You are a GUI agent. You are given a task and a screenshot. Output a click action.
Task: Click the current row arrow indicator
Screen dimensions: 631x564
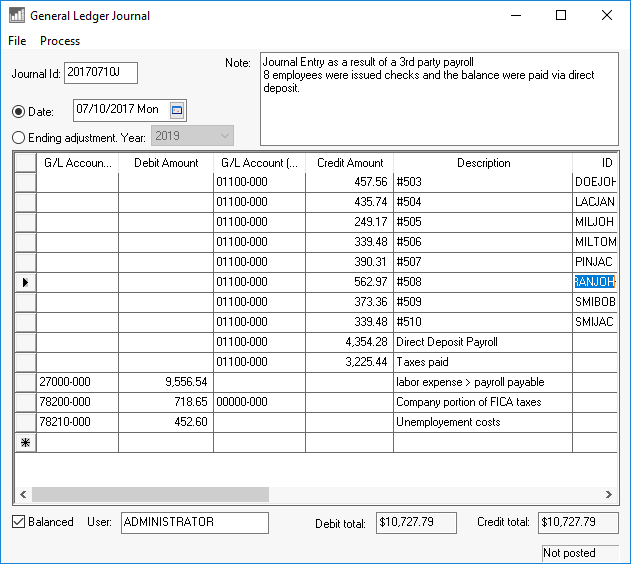25,282
